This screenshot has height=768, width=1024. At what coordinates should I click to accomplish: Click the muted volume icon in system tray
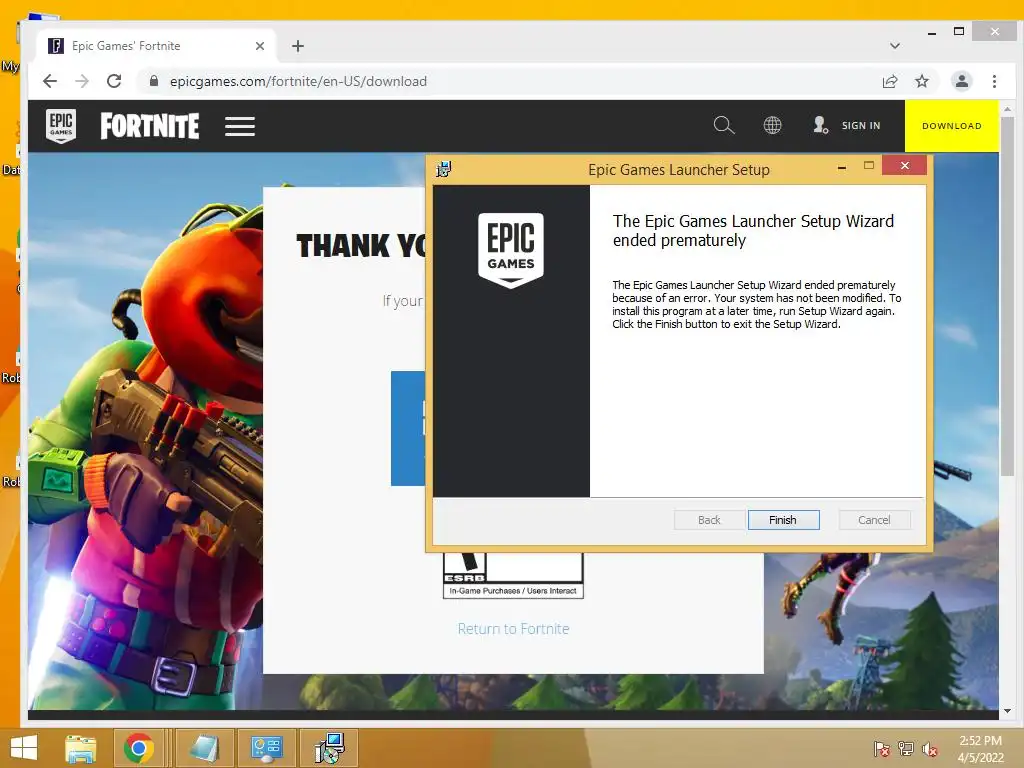[930, 749]
